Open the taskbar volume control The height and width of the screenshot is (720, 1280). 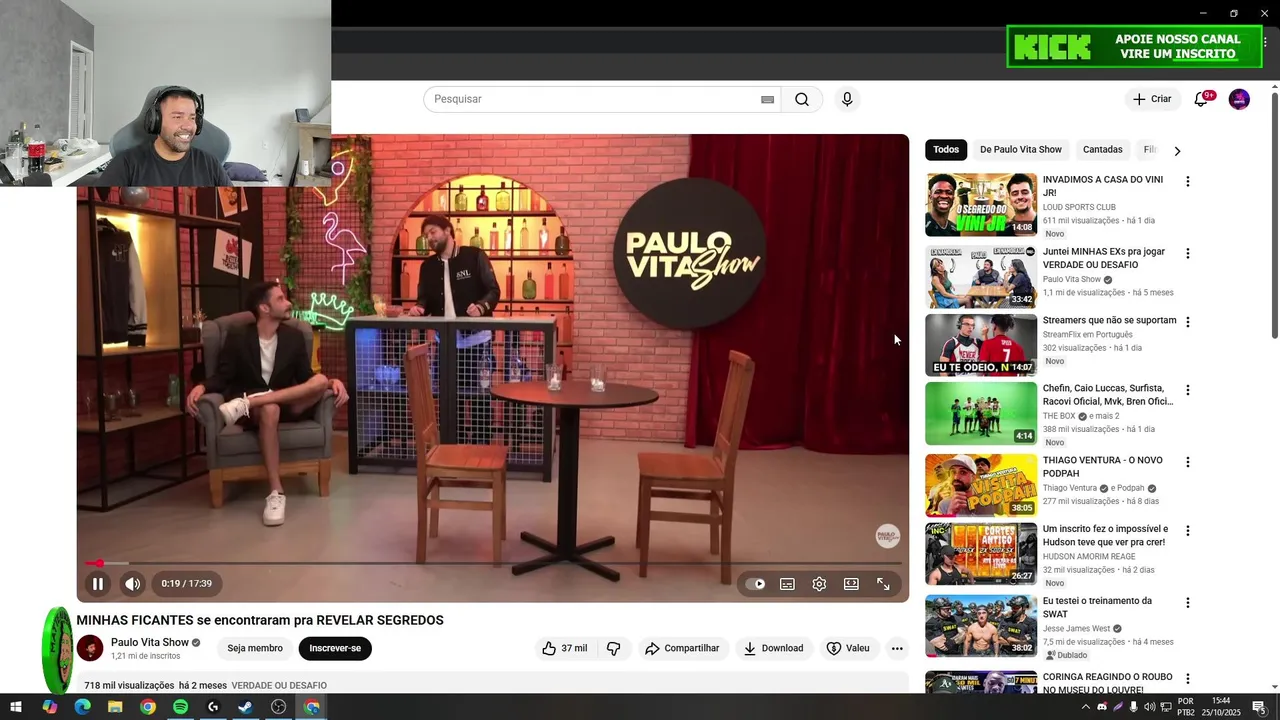(x=1150, y=707)
